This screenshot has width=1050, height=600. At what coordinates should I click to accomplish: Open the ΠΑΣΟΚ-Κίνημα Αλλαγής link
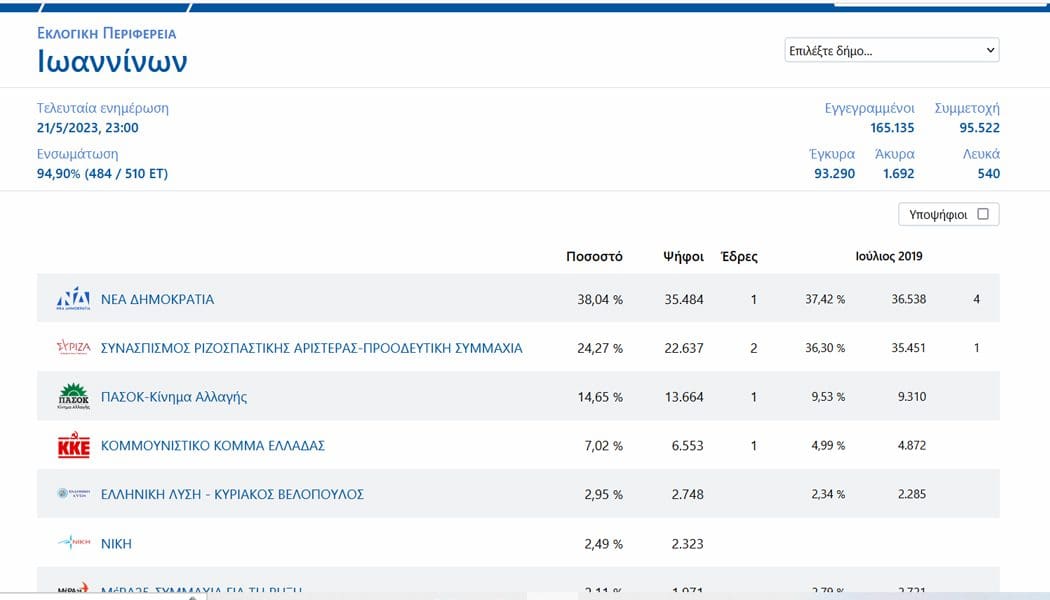pyautogui.click(x=173, y=396)
